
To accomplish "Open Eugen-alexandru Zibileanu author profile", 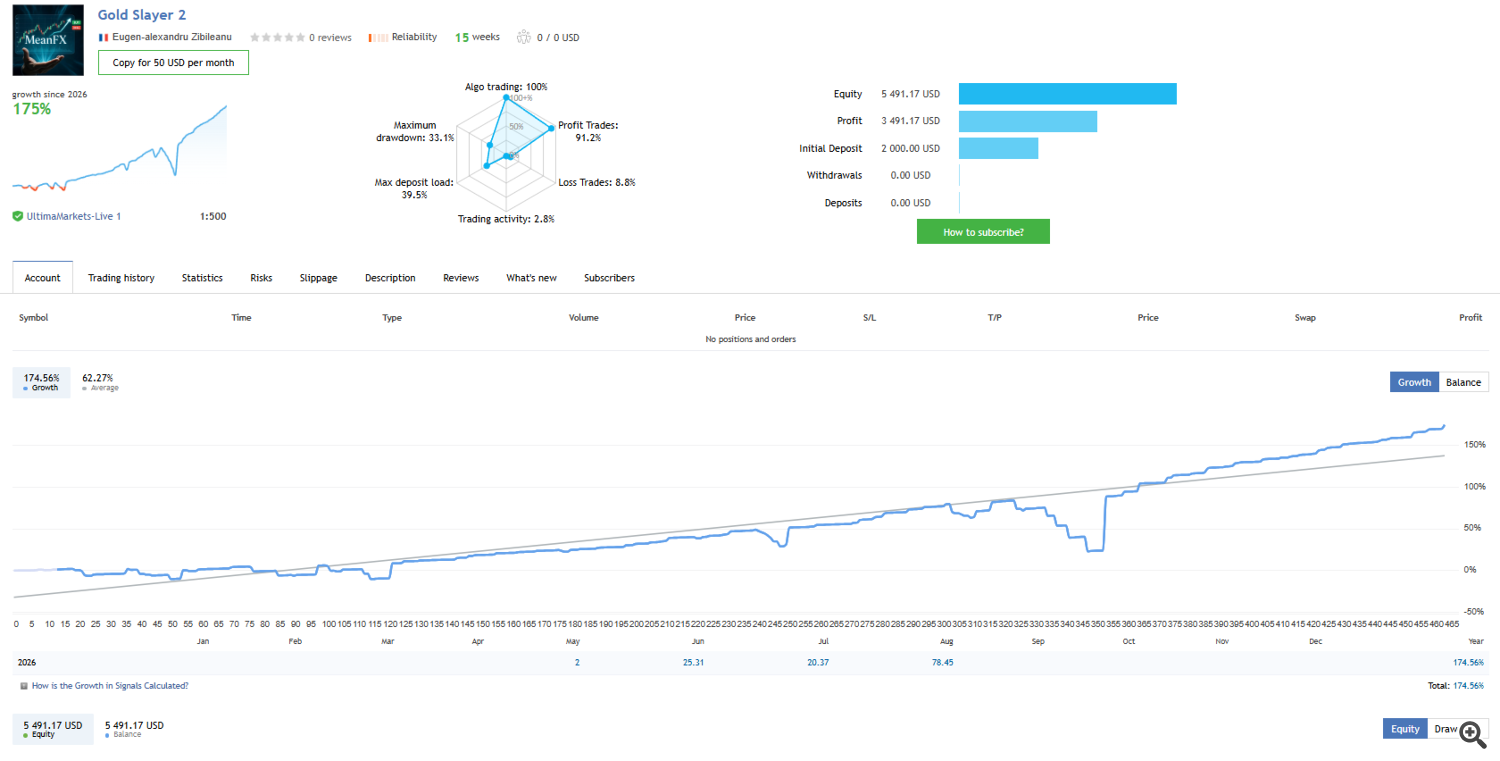I will pyautogui.click(x=173, y=37).
